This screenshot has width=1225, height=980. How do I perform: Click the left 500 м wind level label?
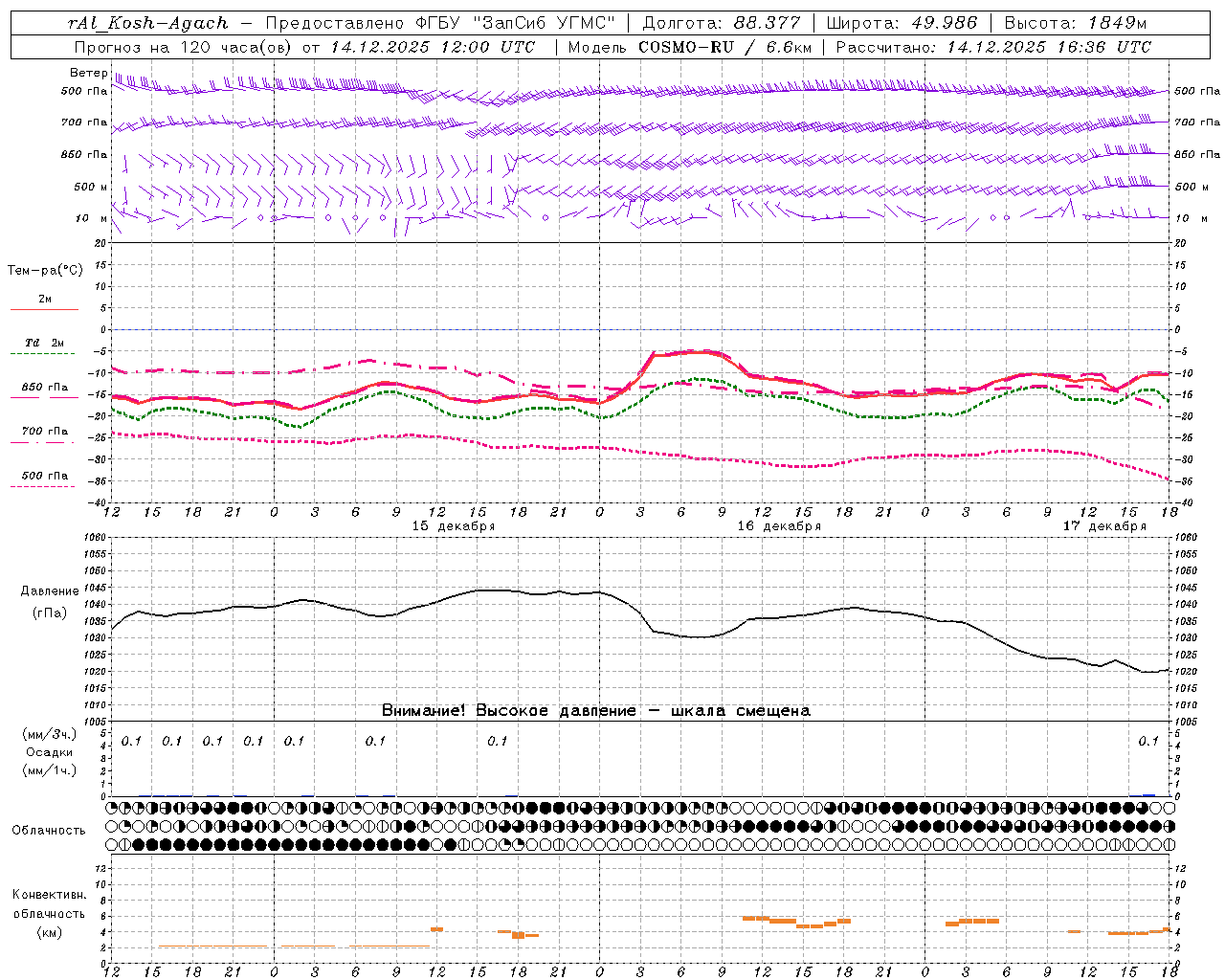(x=91, y=187)
